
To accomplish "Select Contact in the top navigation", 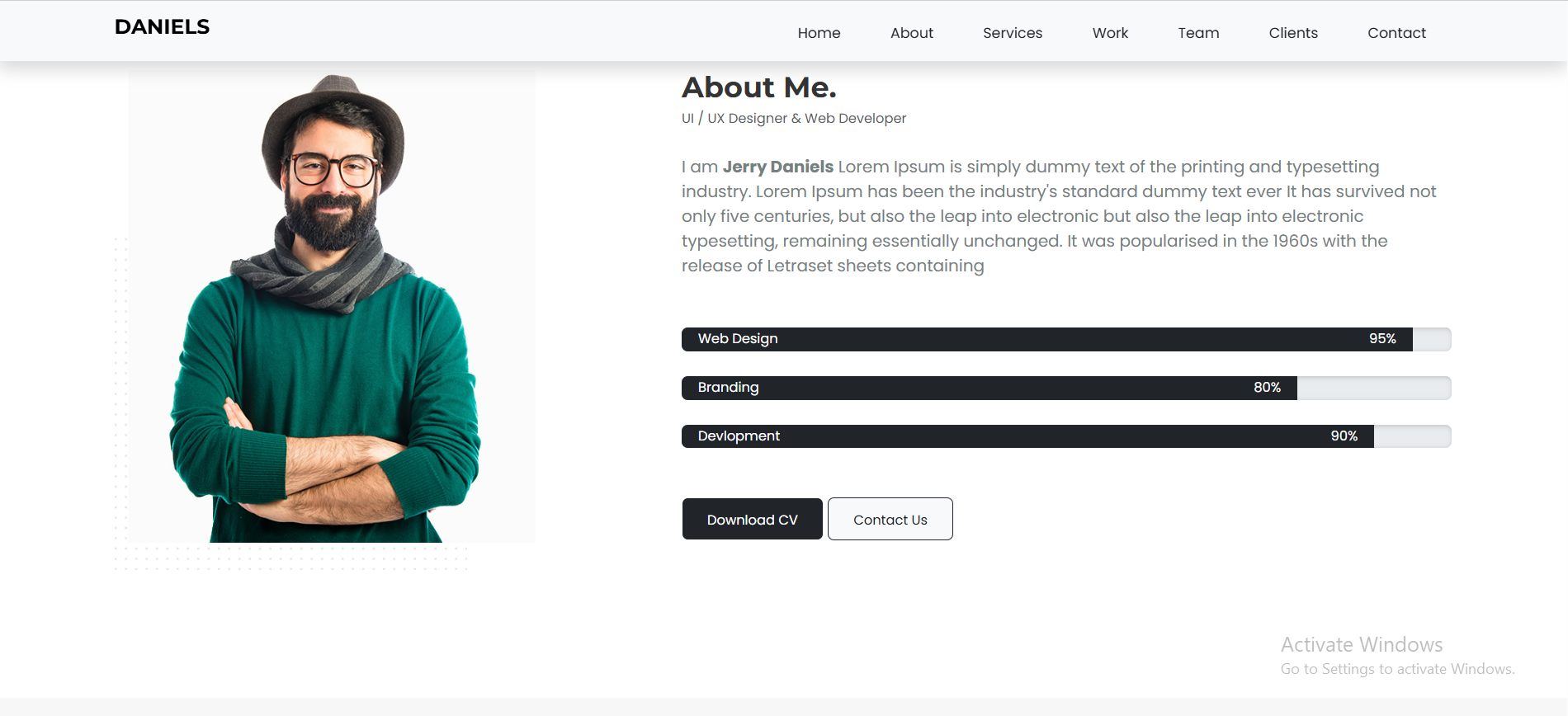I will pos(1396,33).
